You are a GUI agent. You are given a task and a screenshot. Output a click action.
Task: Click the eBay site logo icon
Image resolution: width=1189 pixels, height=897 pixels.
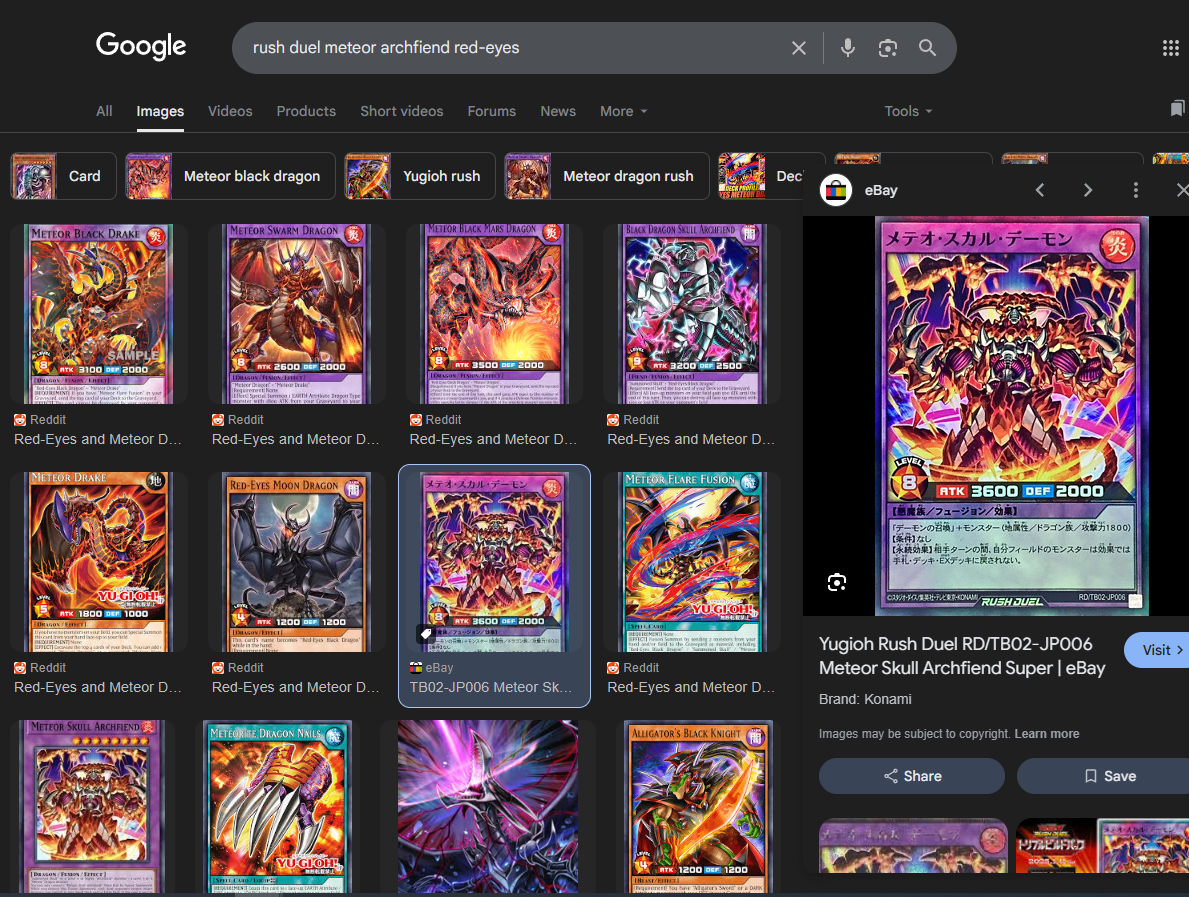pyautogui.click(x=836, y=190)
